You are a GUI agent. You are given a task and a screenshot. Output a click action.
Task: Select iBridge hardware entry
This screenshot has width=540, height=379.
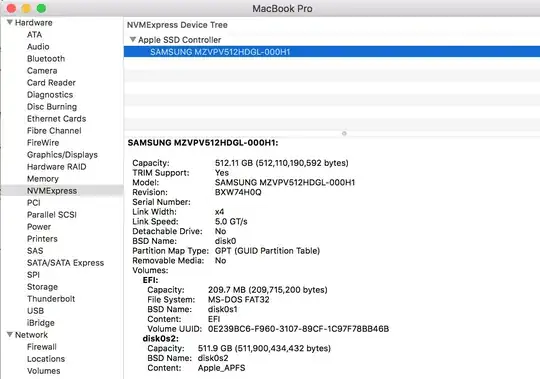[41, 323]
